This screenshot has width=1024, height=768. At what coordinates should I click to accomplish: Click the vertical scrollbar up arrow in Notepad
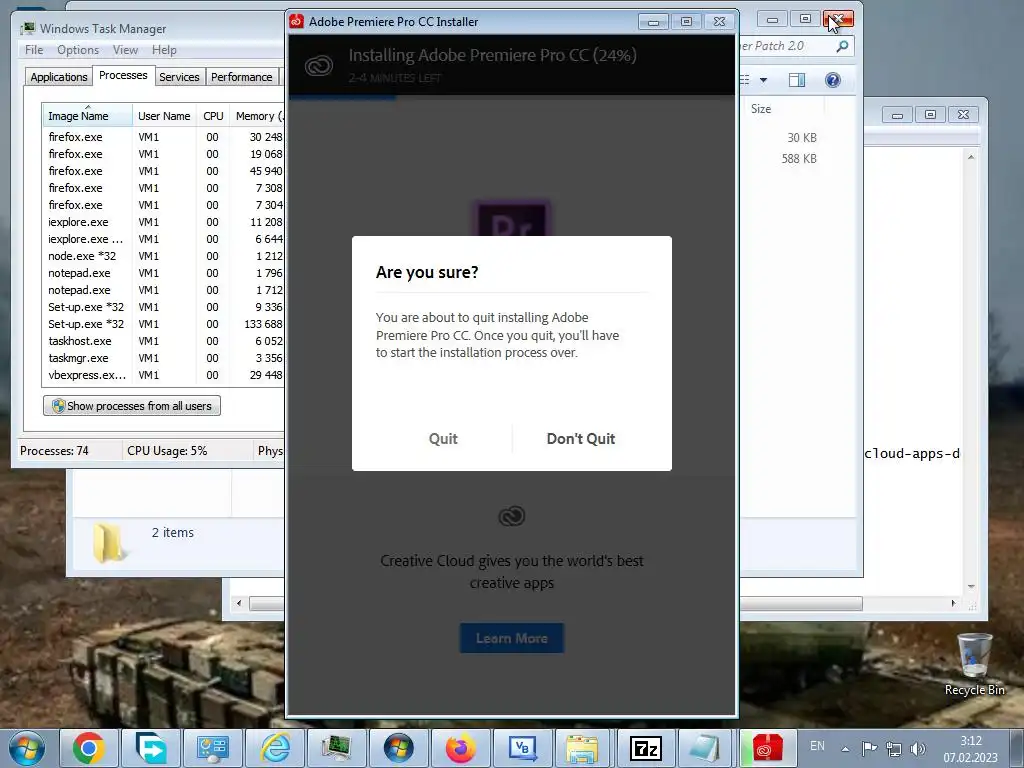971,157
